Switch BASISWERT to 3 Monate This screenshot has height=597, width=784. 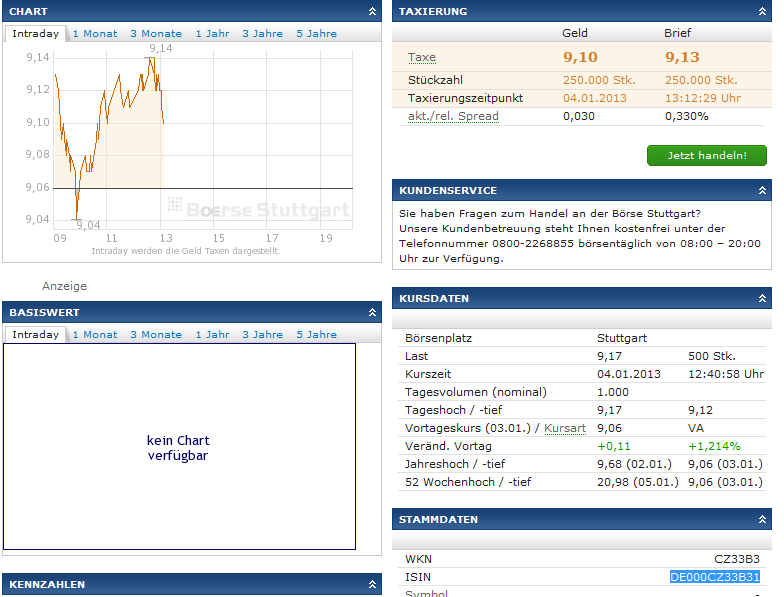[x=156, y=334]
